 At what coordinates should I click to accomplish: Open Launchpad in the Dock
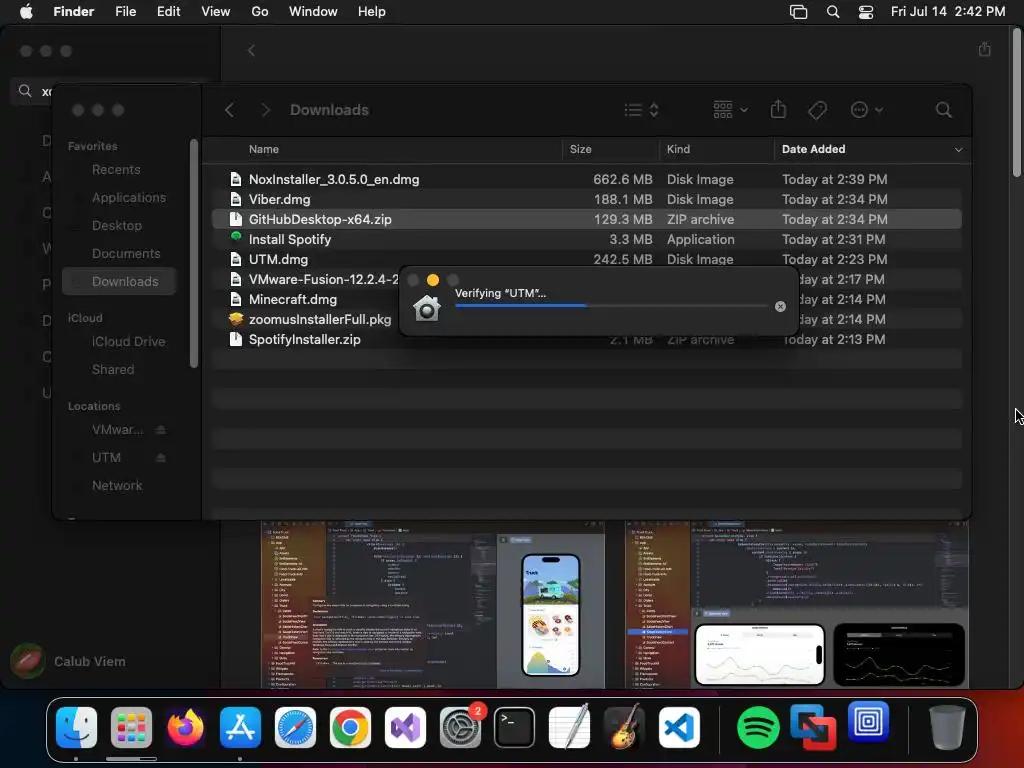point(131,727)
